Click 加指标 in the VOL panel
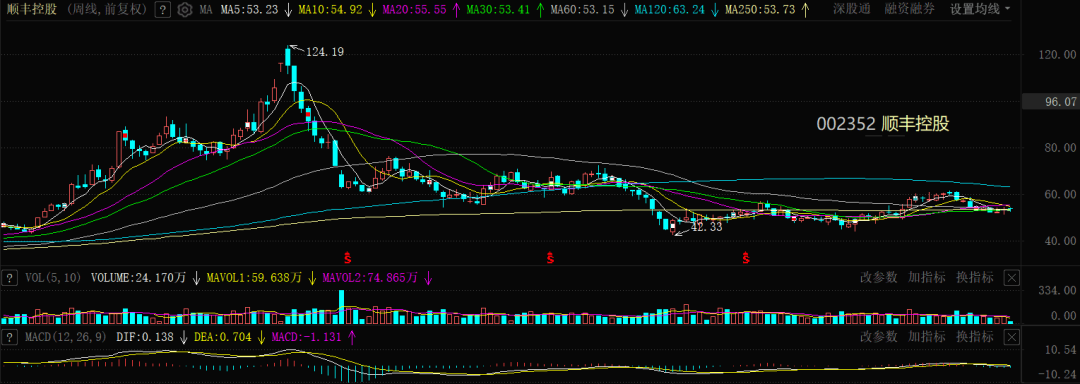The height and width of the screenshot is (384, 1080). 926,277
